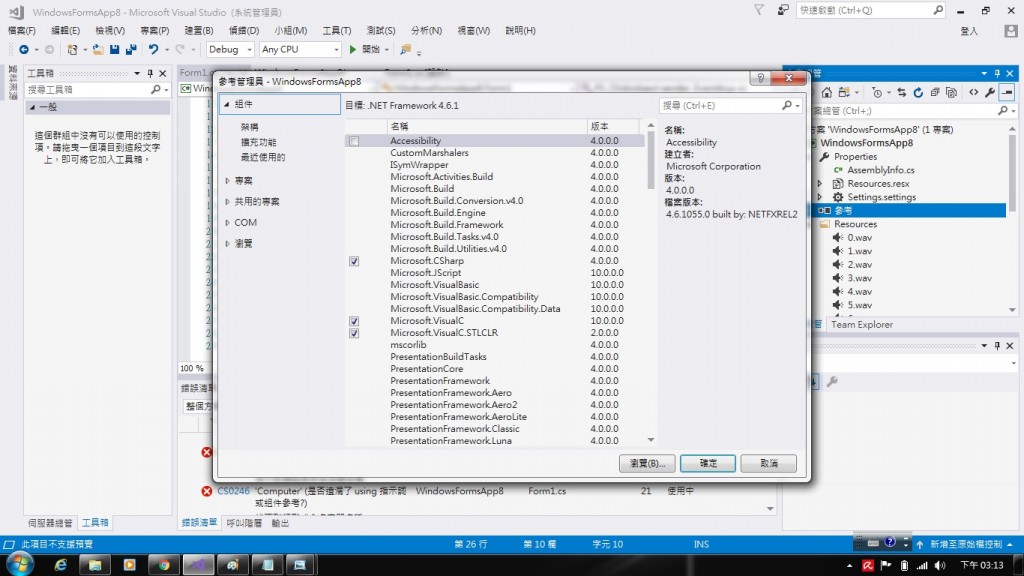The image size is (1024, 576).
Task: Uncheck the Microsoft.CSharp checkbox
Action: (x=354, y=261)
